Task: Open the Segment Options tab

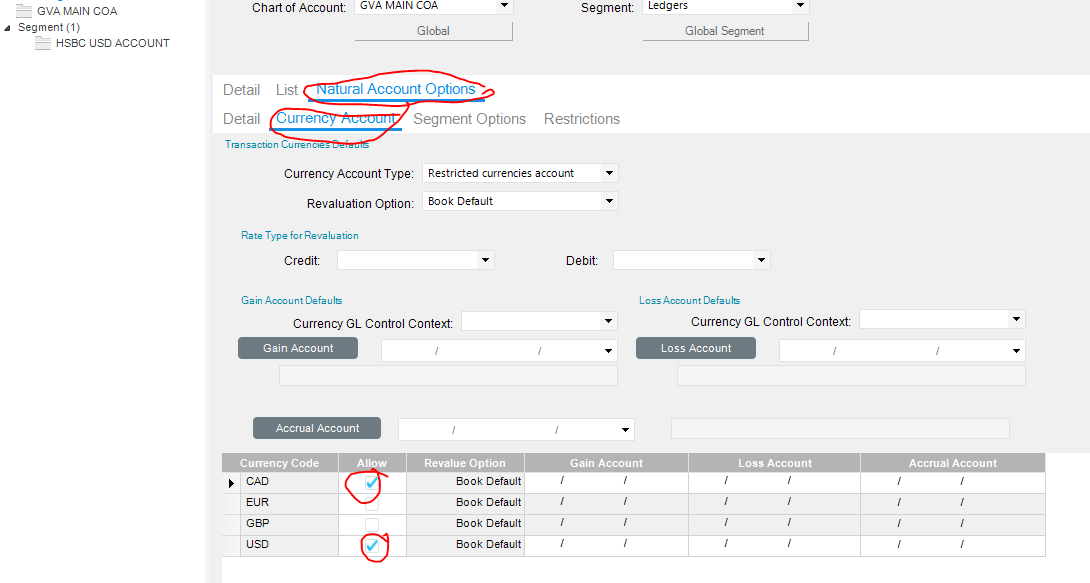Action: tap(469, 119)
